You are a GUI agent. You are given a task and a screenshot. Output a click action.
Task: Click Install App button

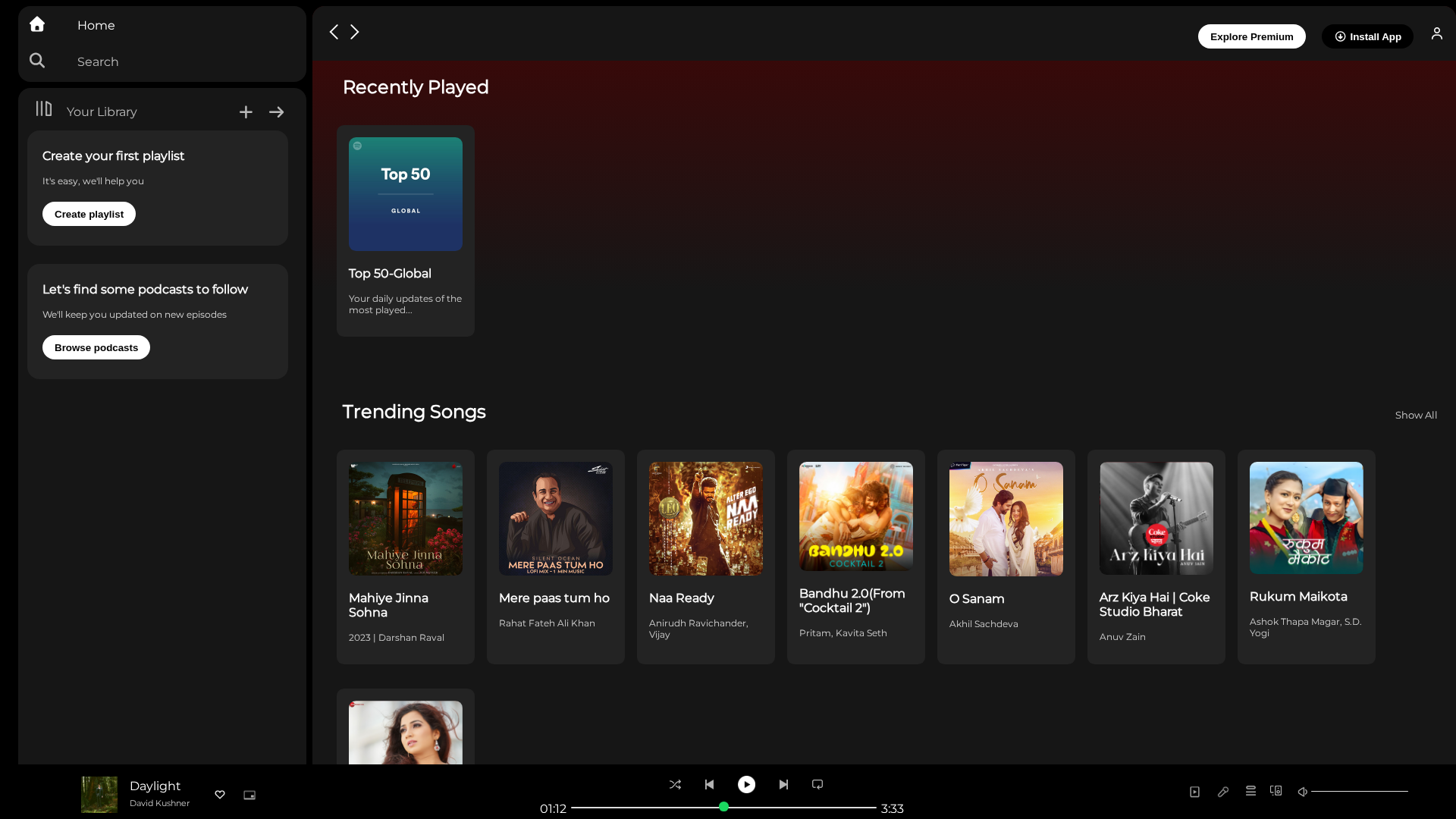coord(1367,36)
